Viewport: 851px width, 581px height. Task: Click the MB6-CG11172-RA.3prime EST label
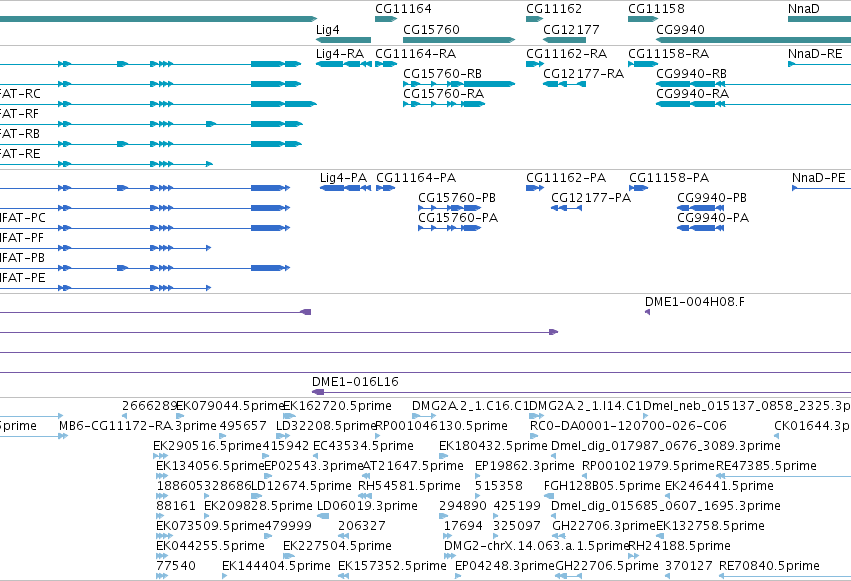coord(138,426)
